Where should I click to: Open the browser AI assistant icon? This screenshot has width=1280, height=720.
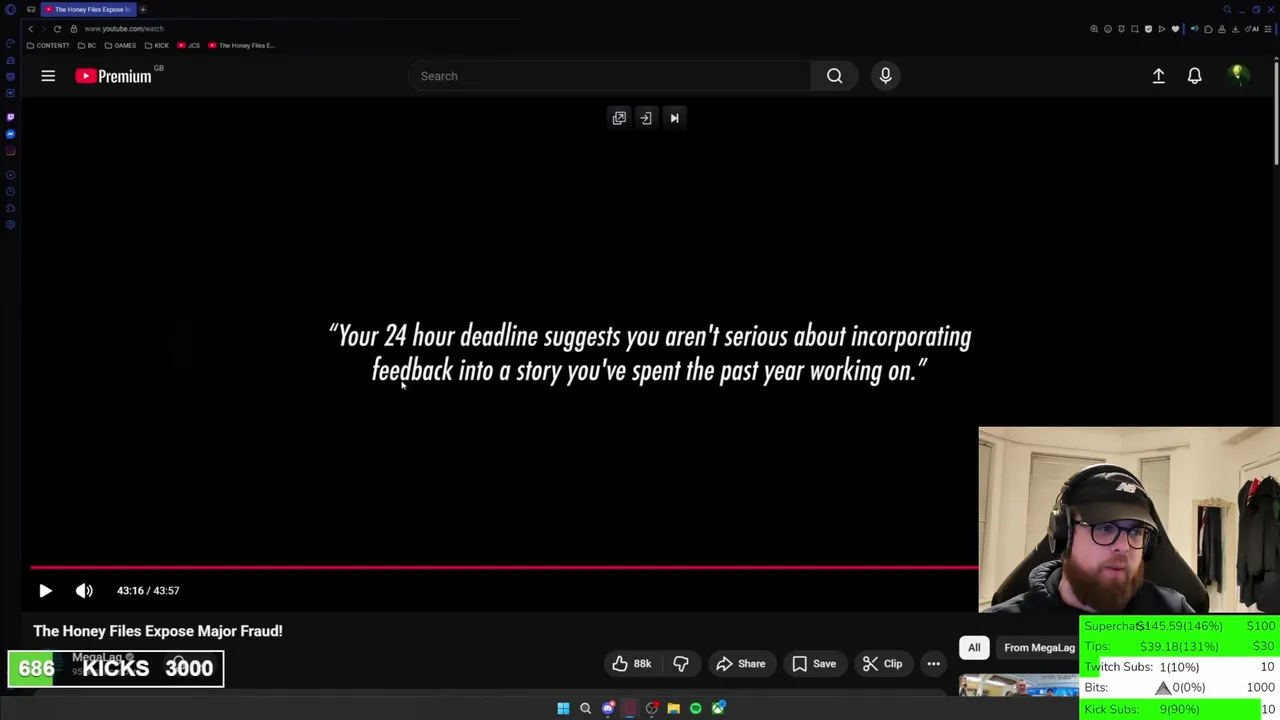[x=1253, y=29]
